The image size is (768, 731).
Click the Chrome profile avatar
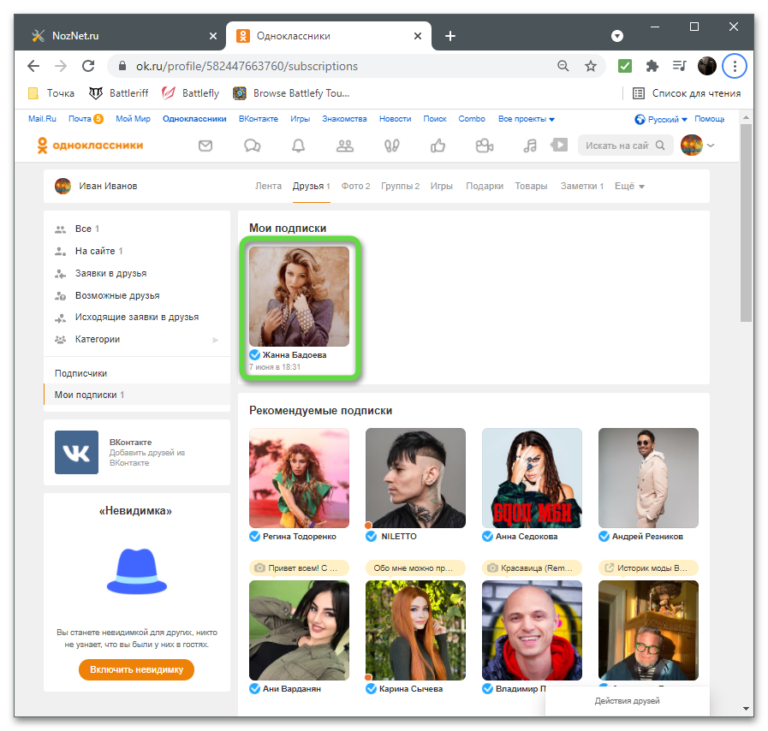[707, 66]
